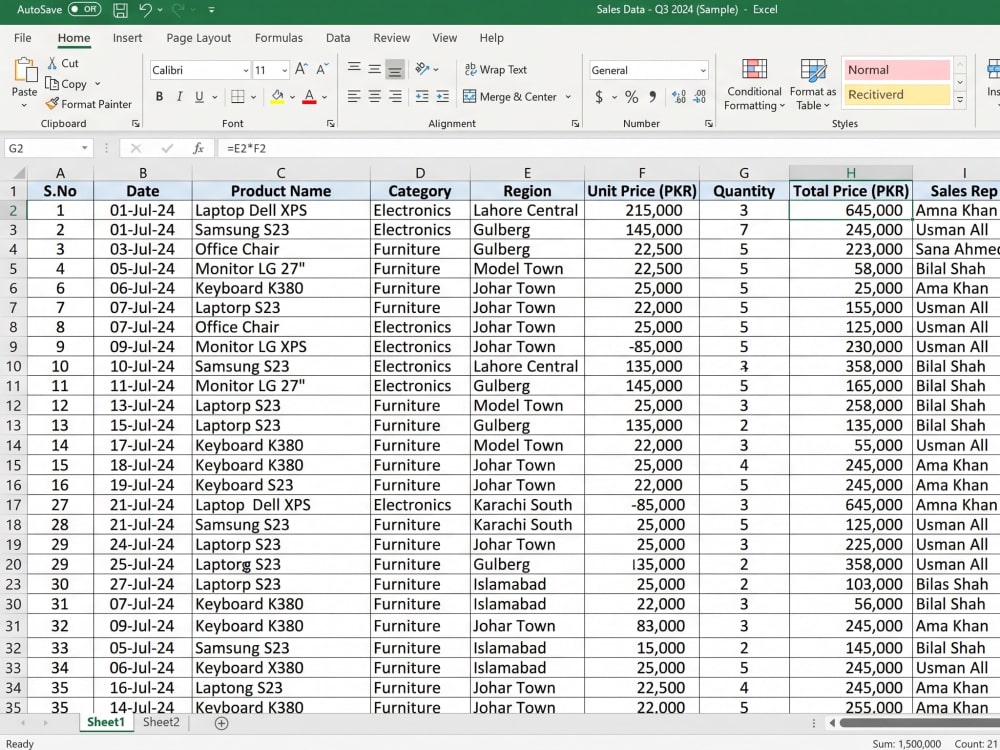Viewport: 1000px width, 750px height.
Task: Toggle Bottom Align
Action: coord(395,69)
